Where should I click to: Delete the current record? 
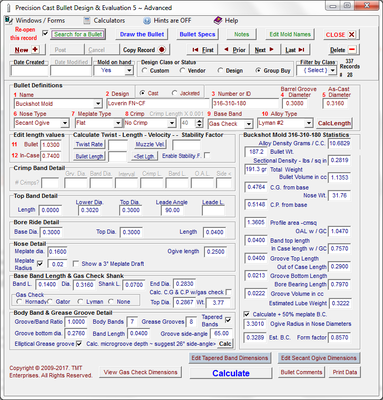(x=343, y=50)
